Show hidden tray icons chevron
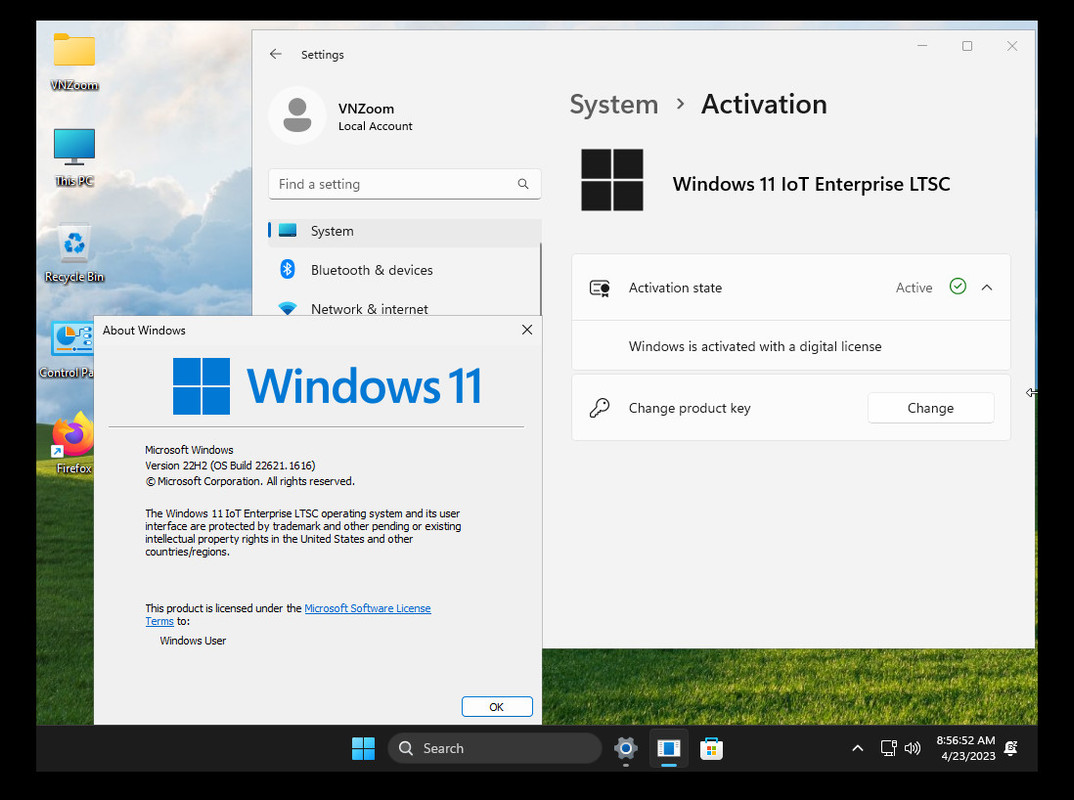This screenshot has width=1074, height=800. [x=858, y=748]
